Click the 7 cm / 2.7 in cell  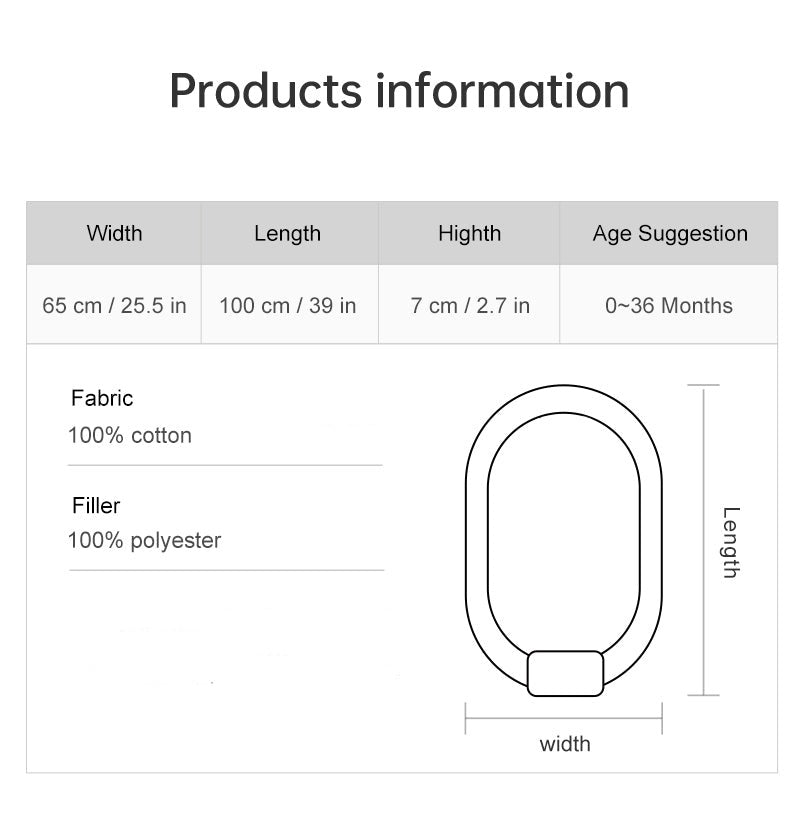469,305
